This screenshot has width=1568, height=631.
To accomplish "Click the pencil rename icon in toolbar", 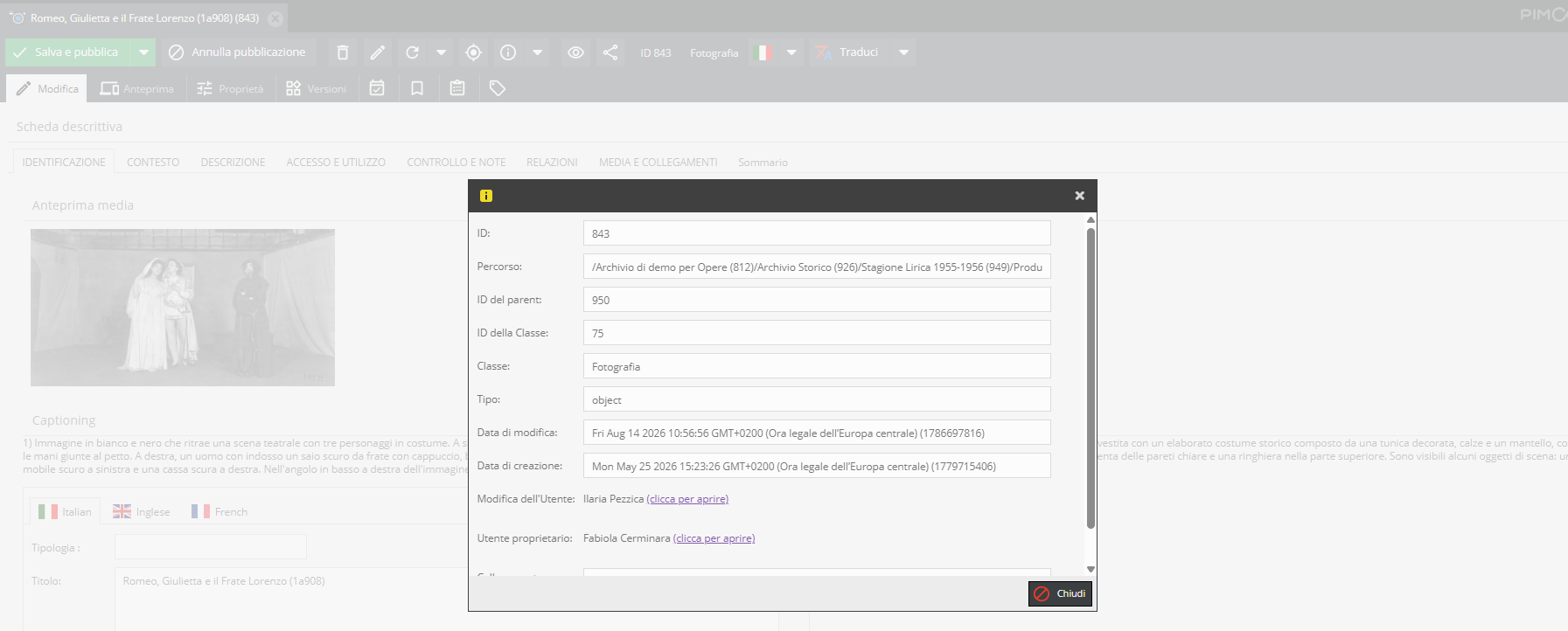I will (378, 52).
